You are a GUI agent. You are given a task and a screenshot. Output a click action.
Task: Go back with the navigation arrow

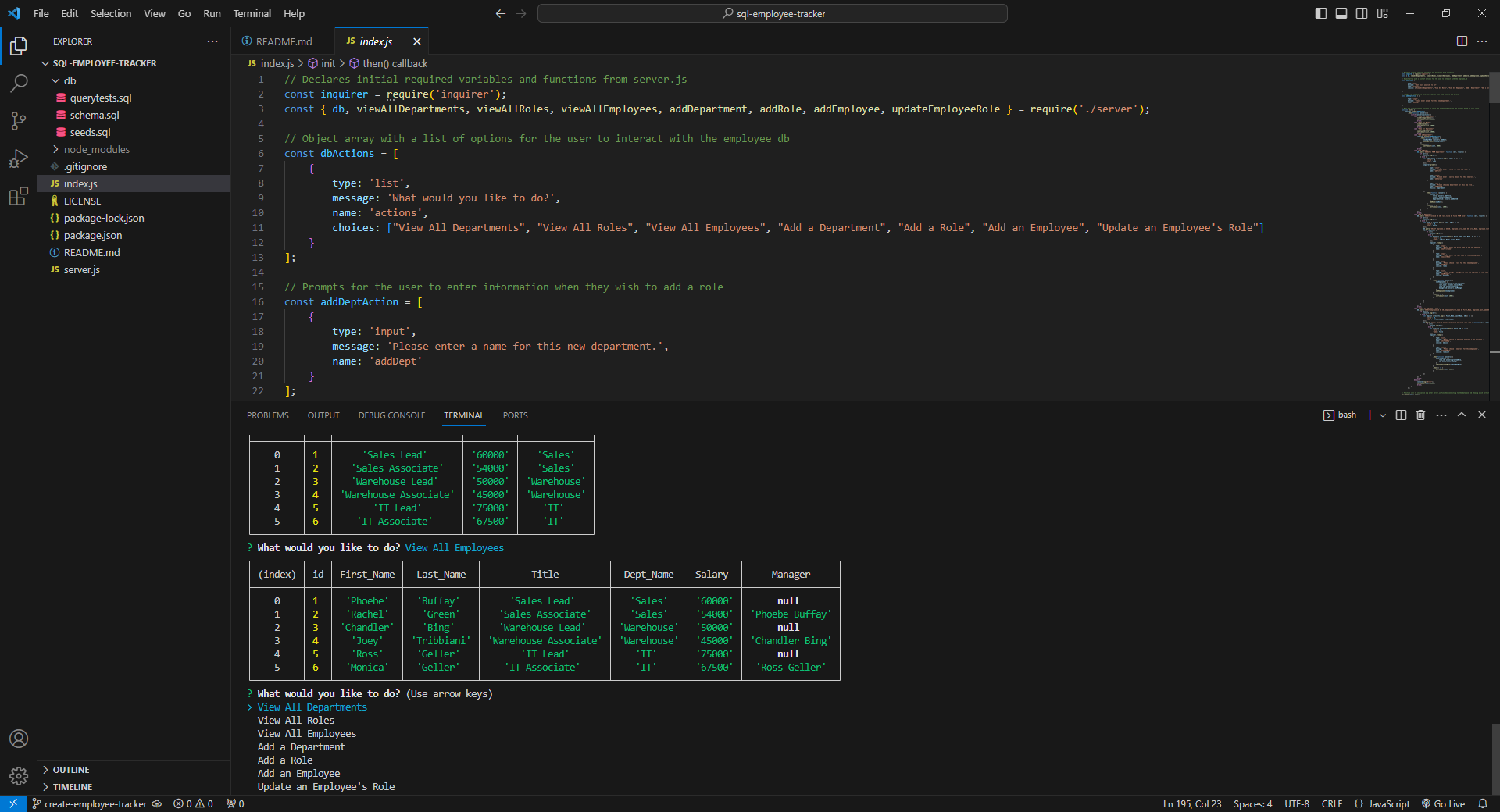coord(501,13)
